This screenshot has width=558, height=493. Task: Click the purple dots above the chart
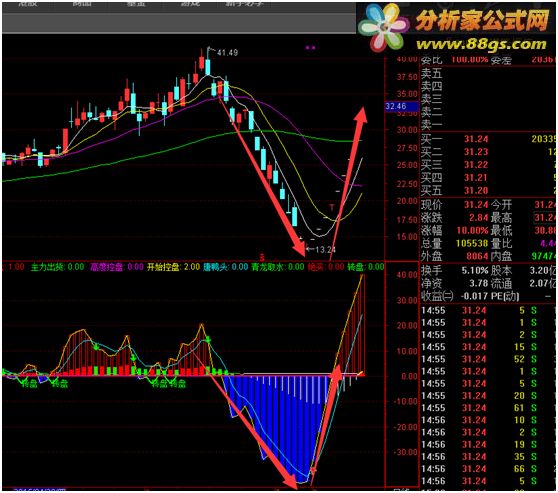pos(310,47)
